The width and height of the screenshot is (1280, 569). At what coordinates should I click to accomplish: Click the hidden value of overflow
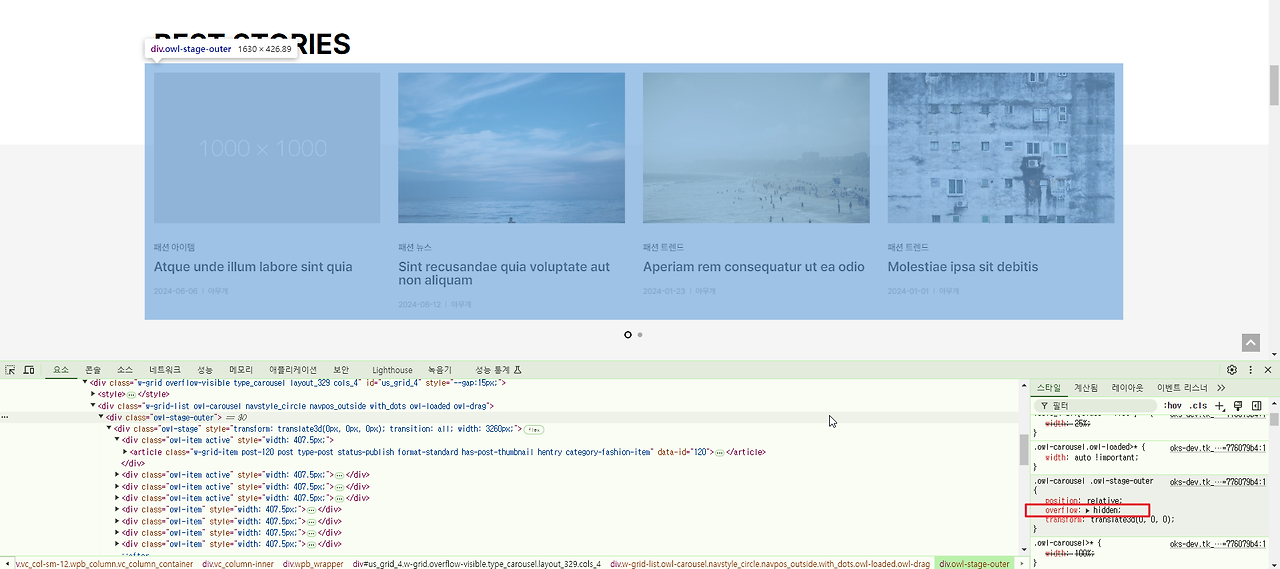click(1107, 510)
